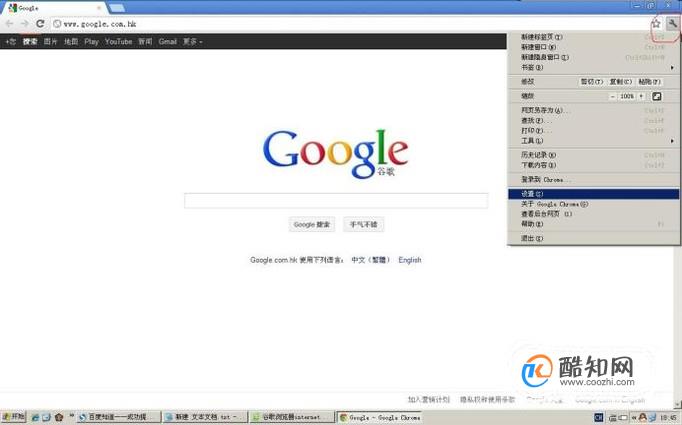682x425 pixels.
Task: Expand the 工具 submenu
Action: 594,141
